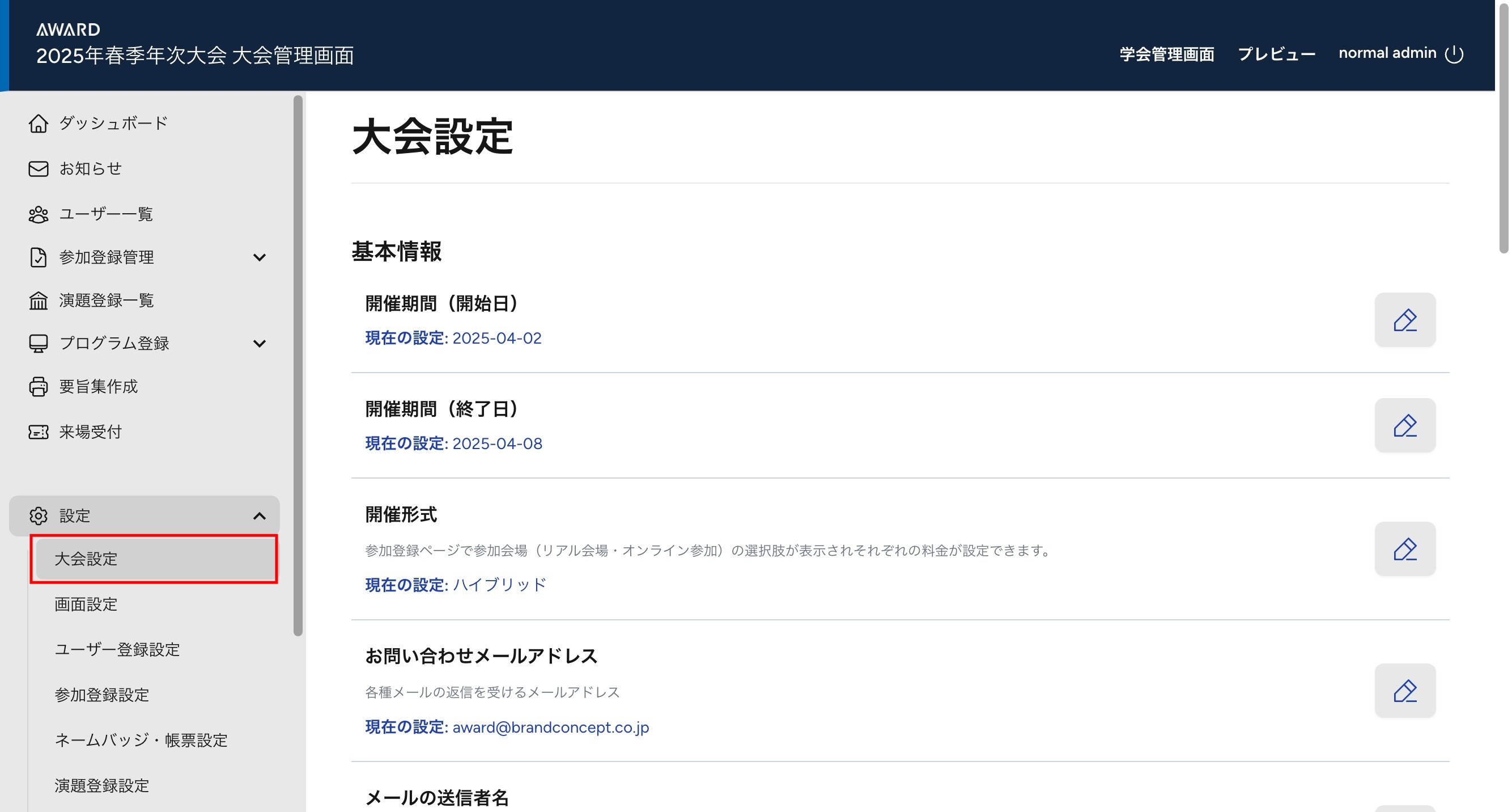Image resolution: width=1512 pixels, height=812 pixels.
Task: Open 画面設定 in the settings submenu
Action: point(86,604)
